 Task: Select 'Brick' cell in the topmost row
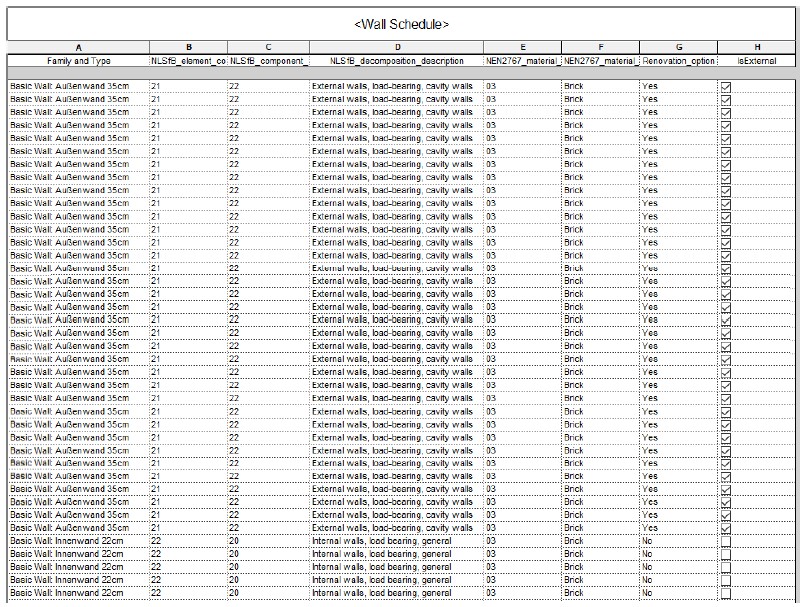pos(600,86)
